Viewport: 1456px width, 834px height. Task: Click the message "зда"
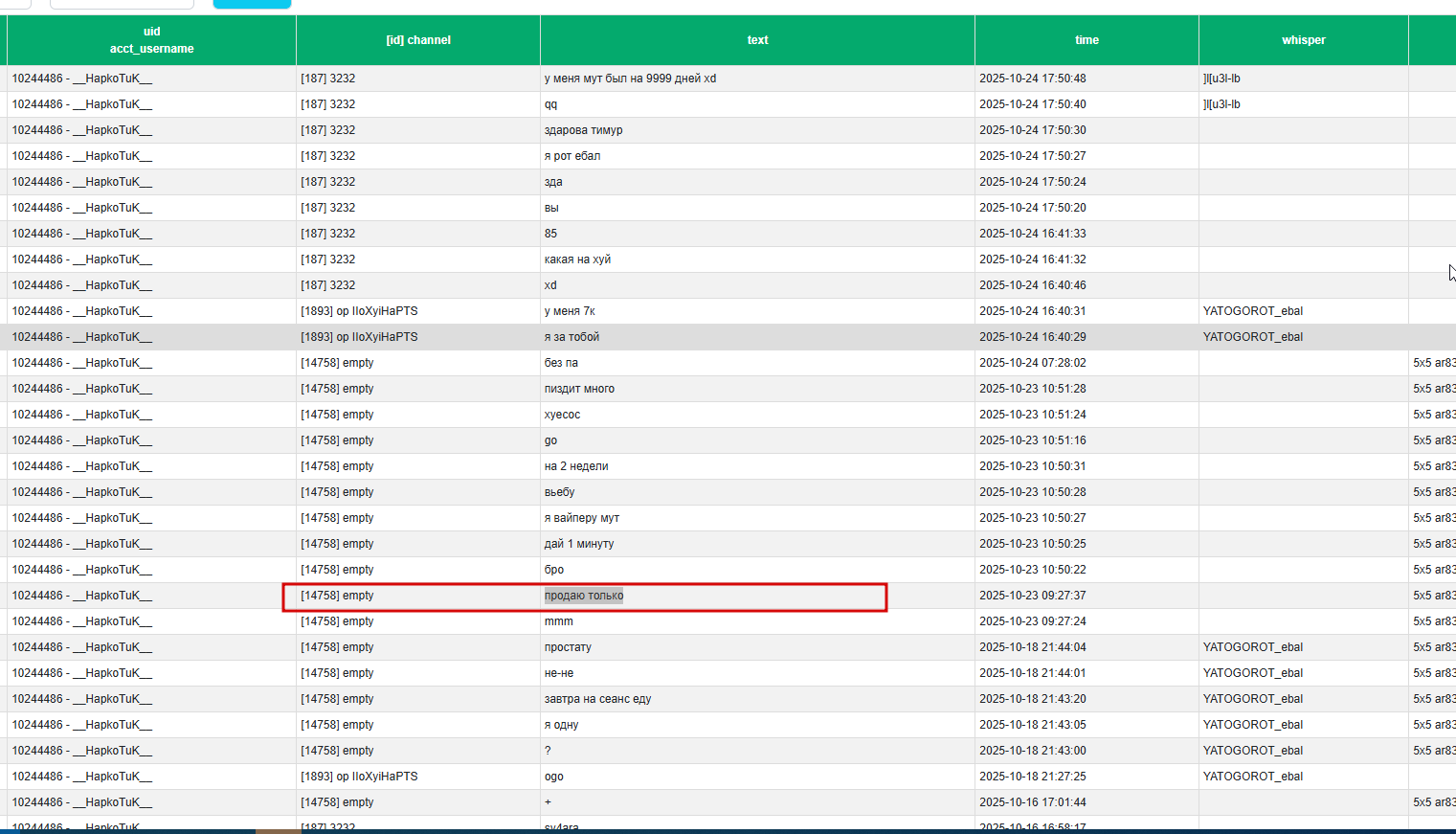point(553,182)
